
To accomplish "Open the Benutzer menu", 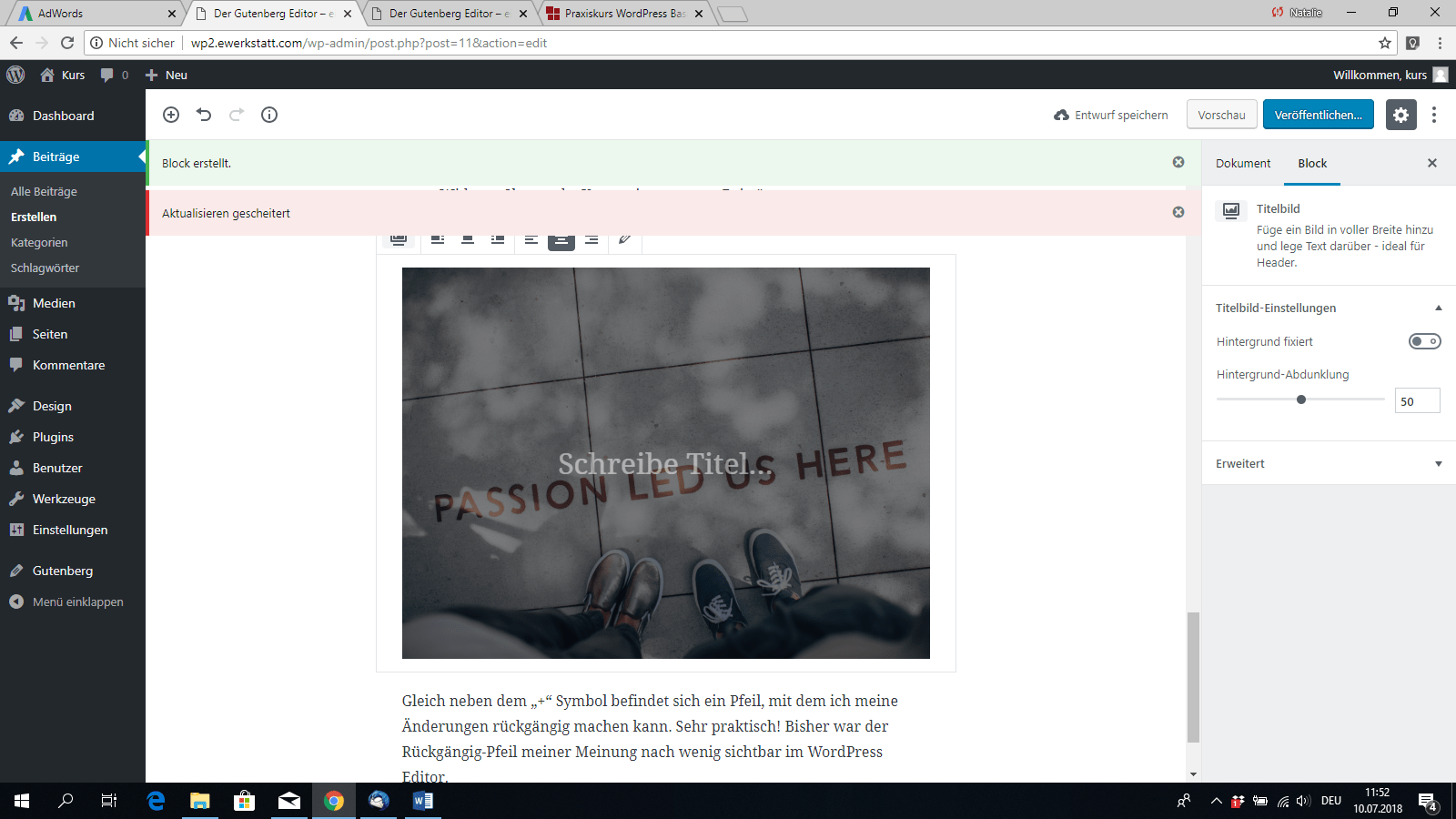I will (x=73, y=468).
